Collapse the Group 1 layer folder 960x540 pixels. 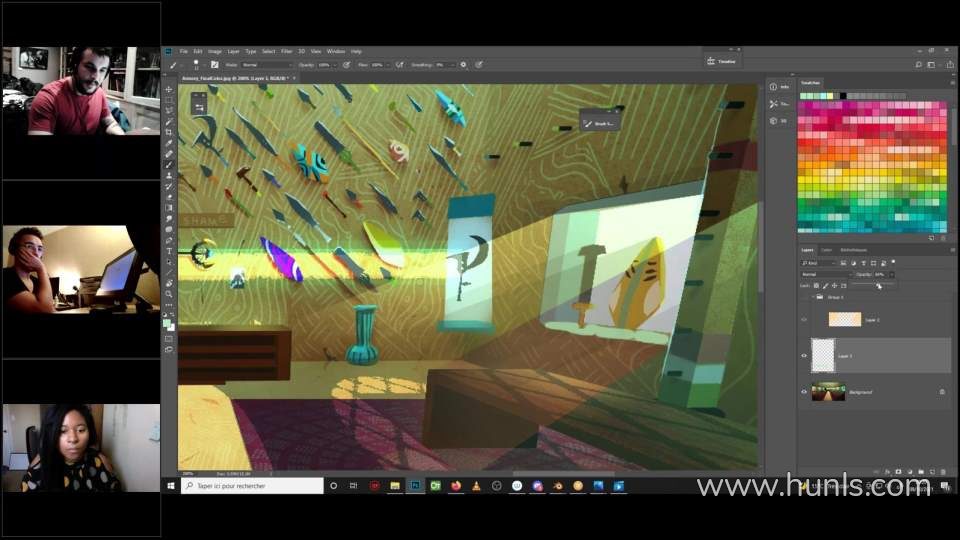[x=814, y=297]
